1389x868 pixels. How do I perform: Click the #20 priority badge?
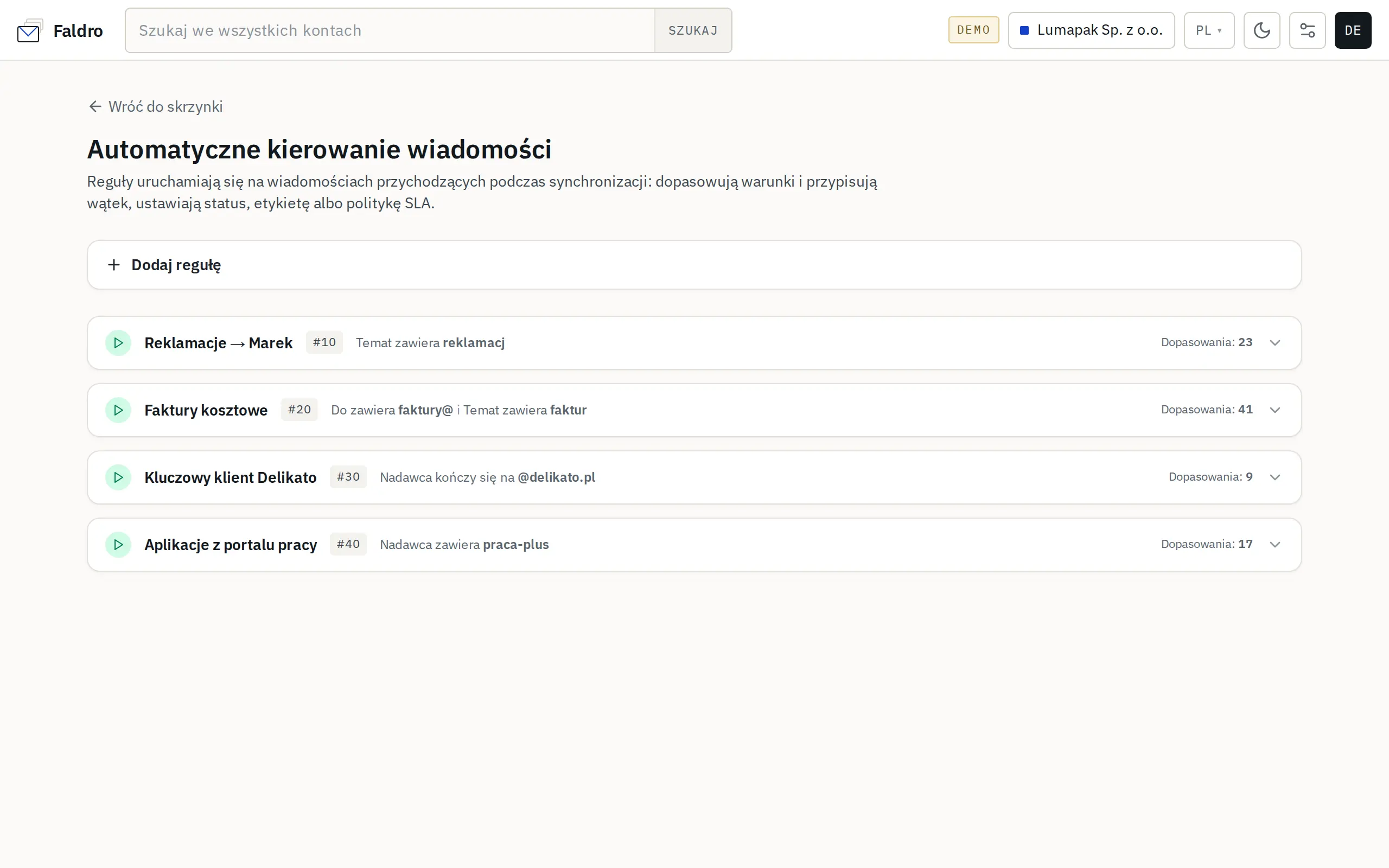tap(299, 409)
